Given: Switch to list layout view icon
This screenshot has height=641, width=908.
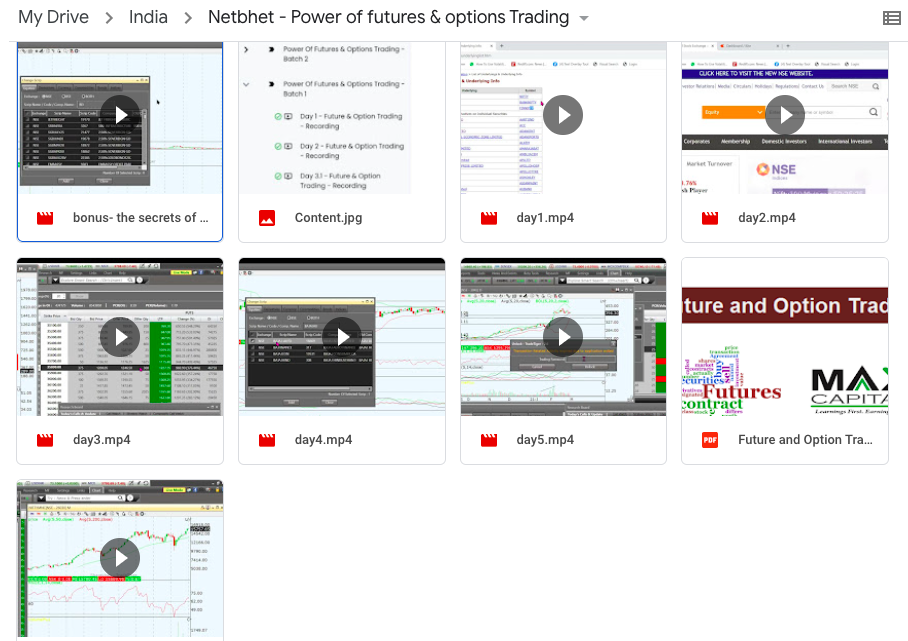Looking at the screenshot, I should tap(891, 18).
